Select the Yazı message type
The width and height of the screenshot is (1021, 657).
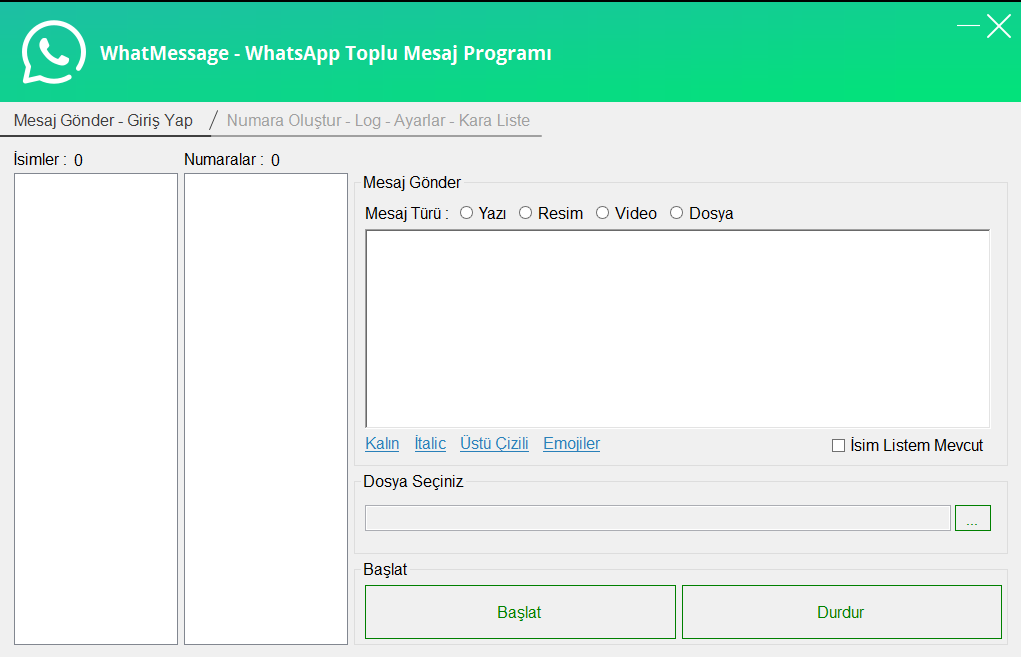pyautogui.click(x=466, y=213)
